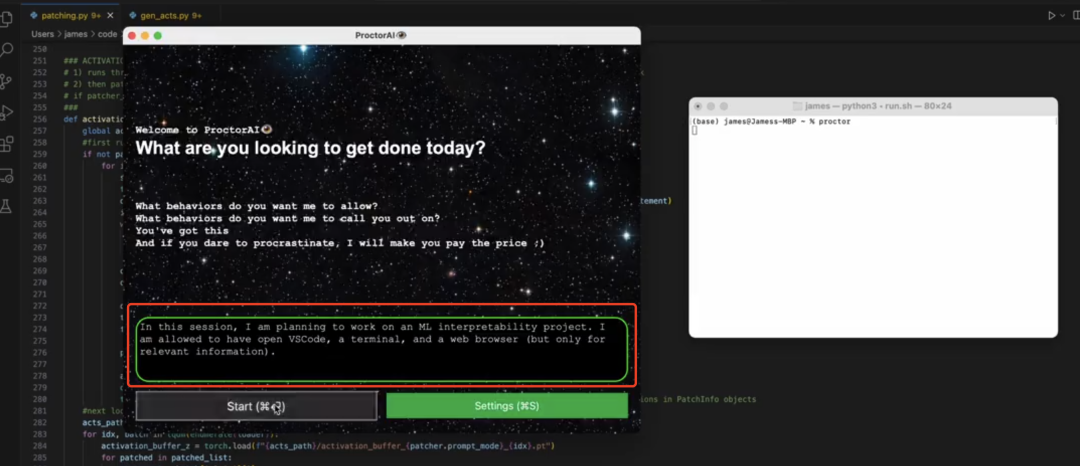Run the Python file in VS Code

tap(1051, 15)
